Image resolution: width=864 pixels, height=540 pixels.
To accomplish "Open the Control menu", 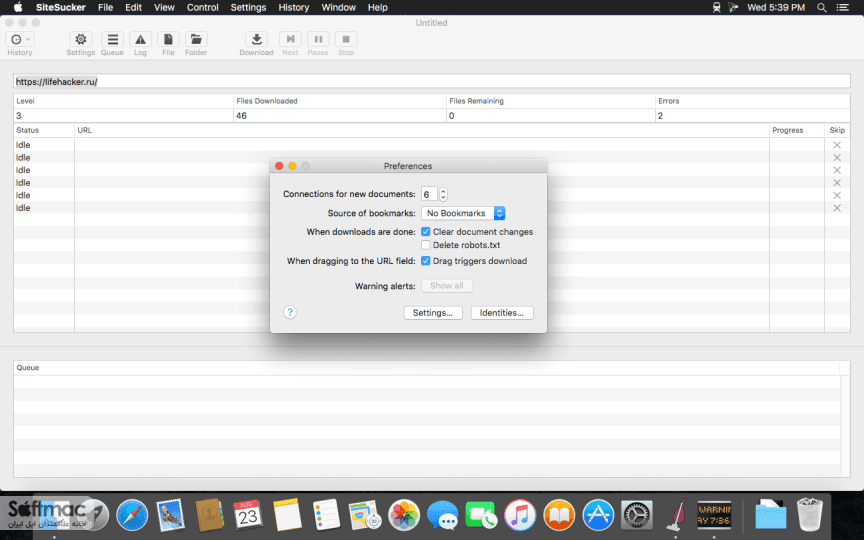I will tap(202, 7).
